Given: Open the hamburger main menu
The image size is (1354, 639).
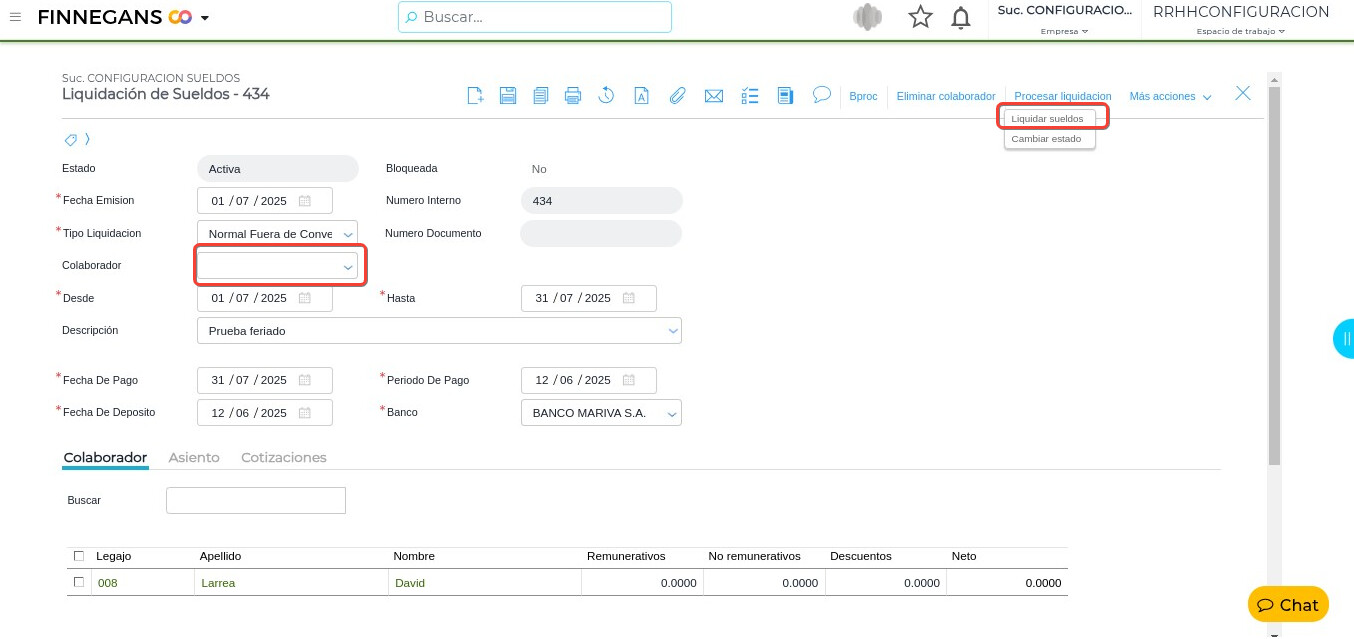Looking at the screenshot, I should (15, 17).
